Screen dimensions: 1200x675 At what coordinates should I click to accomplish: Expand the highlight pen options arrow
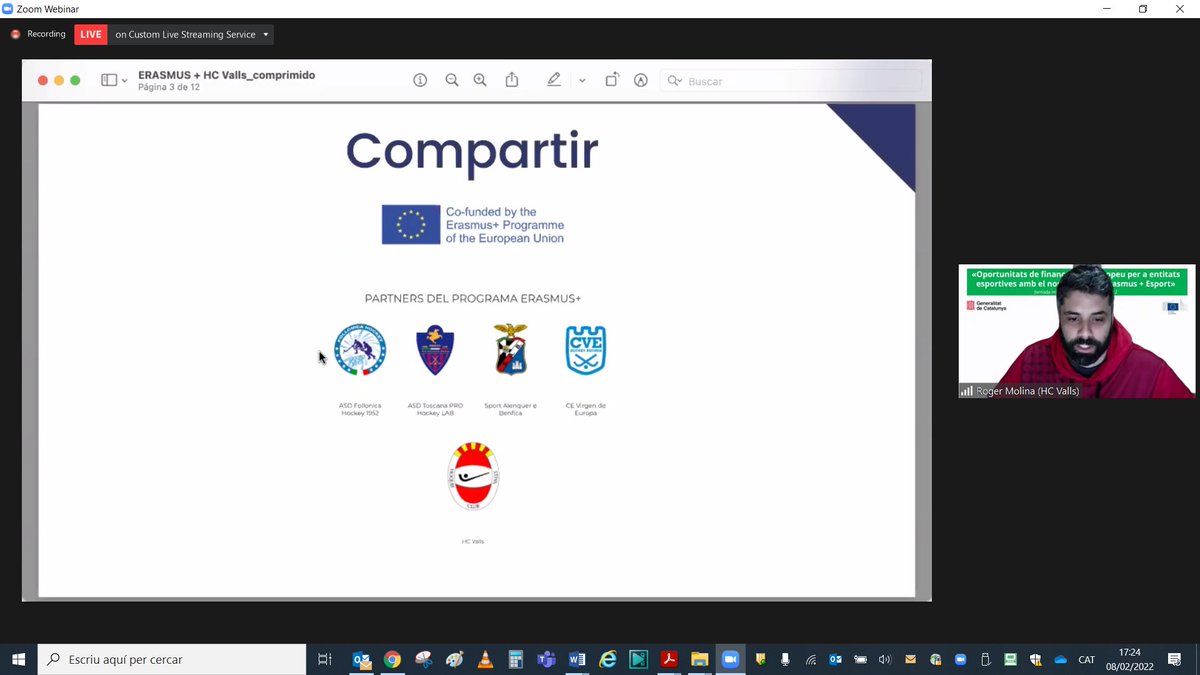coord(582,81)
